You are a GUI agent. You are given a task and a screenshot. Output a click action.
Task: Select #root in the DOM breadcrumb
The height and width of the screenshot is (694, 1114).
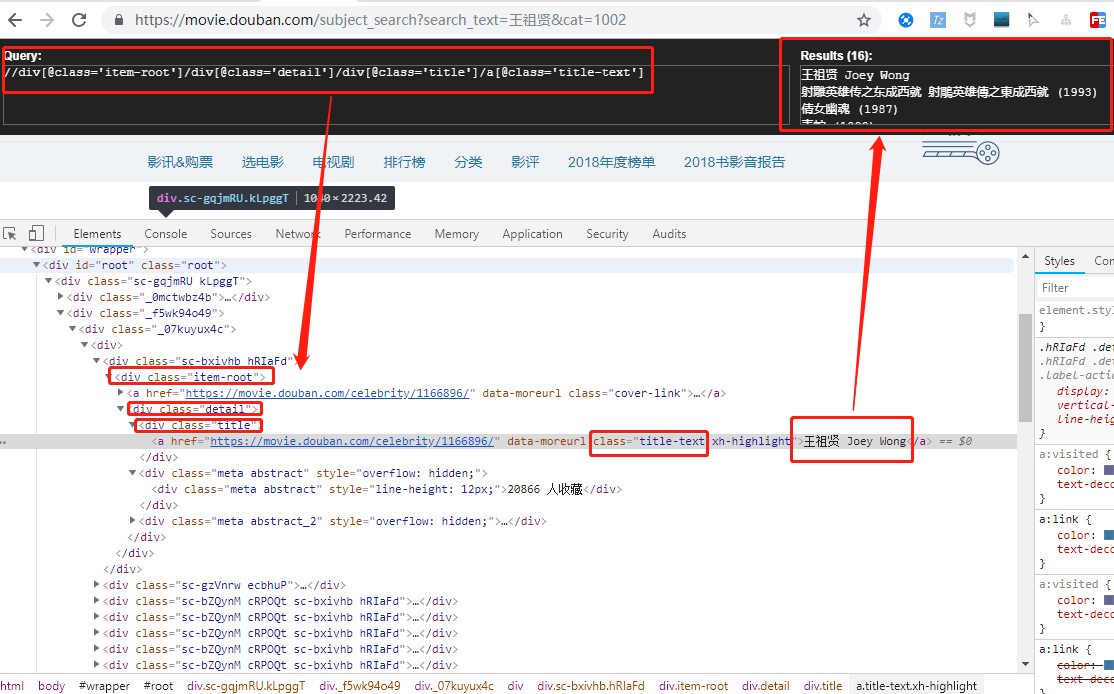[158, 685]
